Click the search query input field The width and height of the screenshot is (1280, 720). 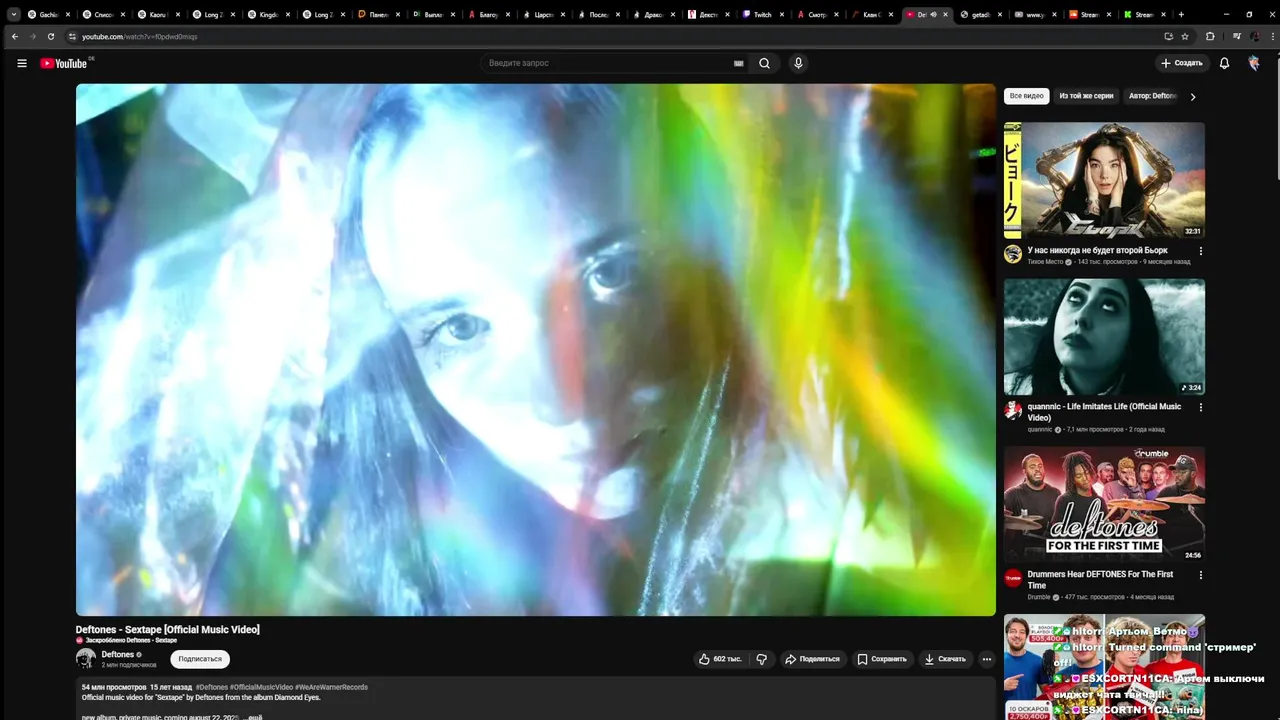(610, 63)
